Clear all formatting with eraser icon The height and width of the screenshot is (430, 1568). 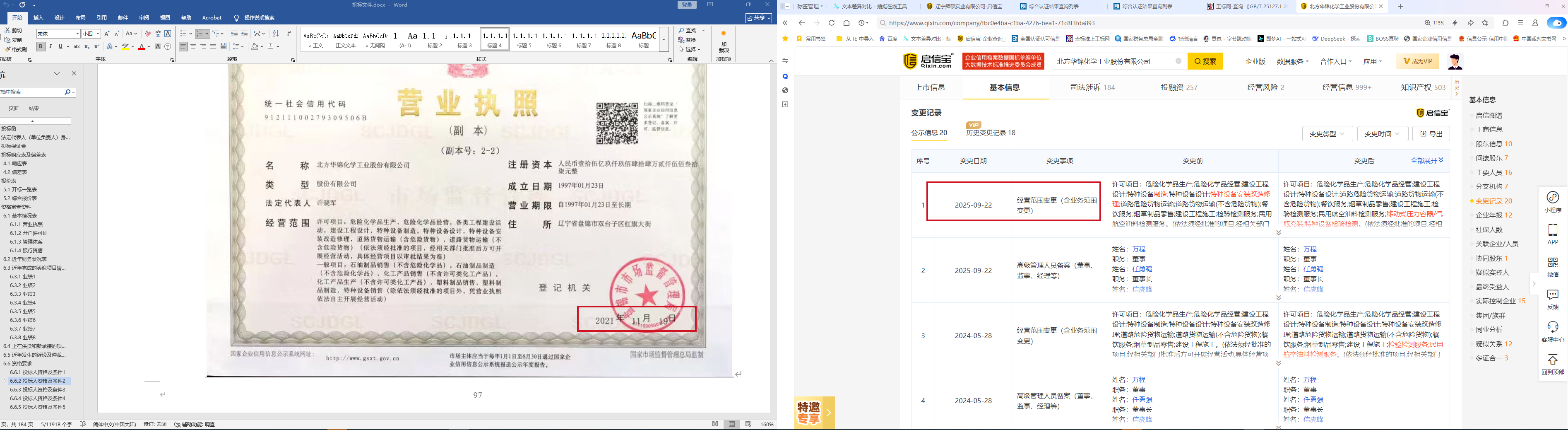148,34
